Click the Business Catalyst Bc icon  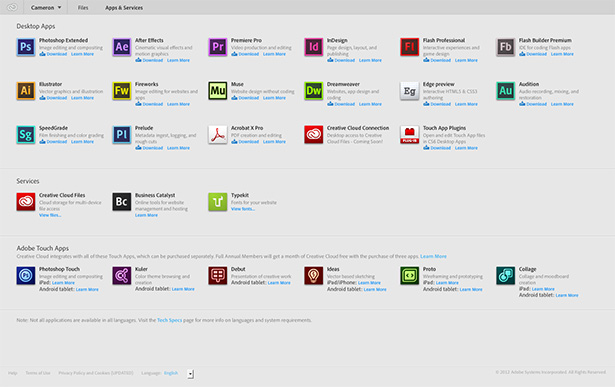coord(122,202)
